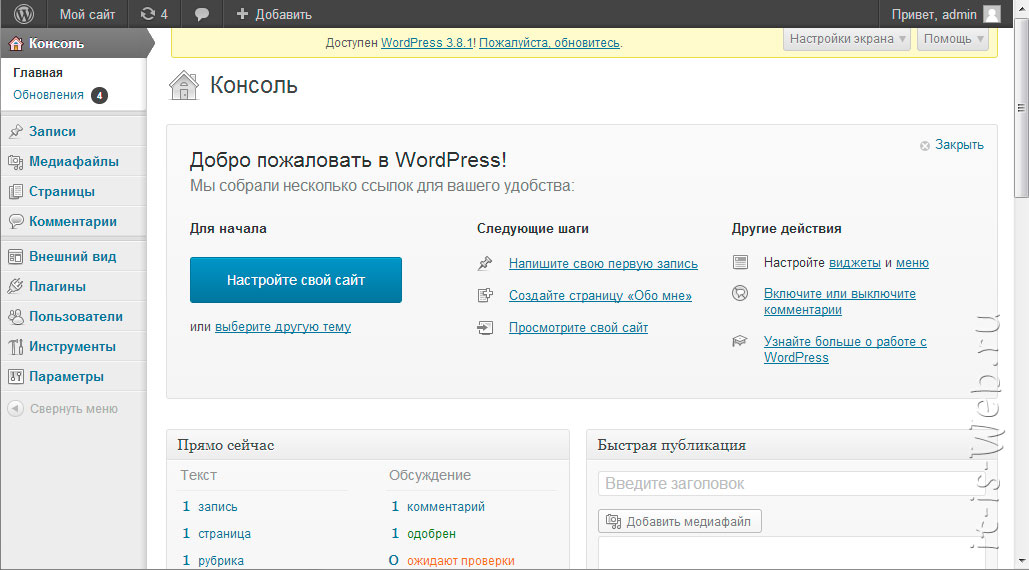Open the Медиафайлы menu item
Screen dimensions: 1029x570
pyautogui.click(x=74, y=161)
